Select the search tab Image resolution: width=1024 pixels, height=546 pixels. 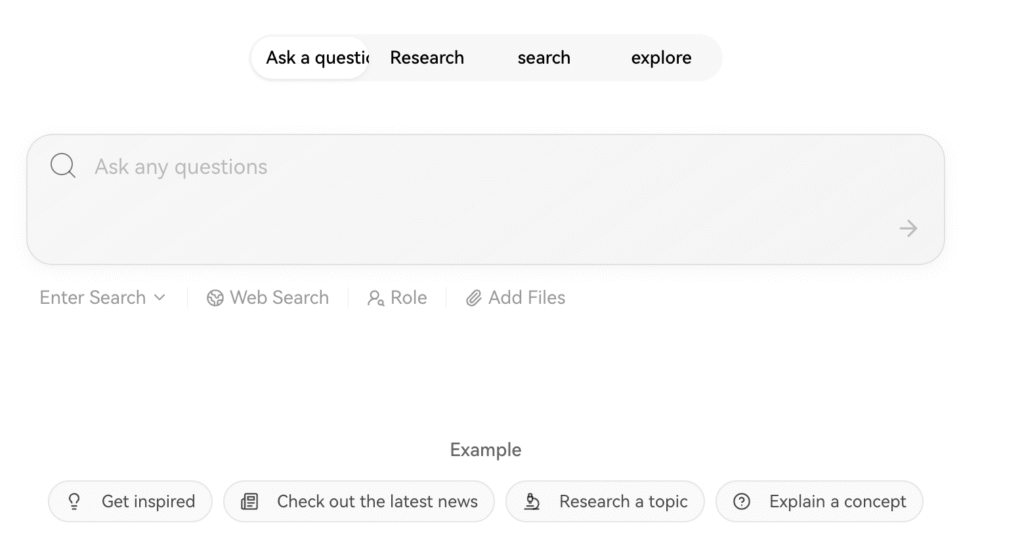(x=544, y=58)
